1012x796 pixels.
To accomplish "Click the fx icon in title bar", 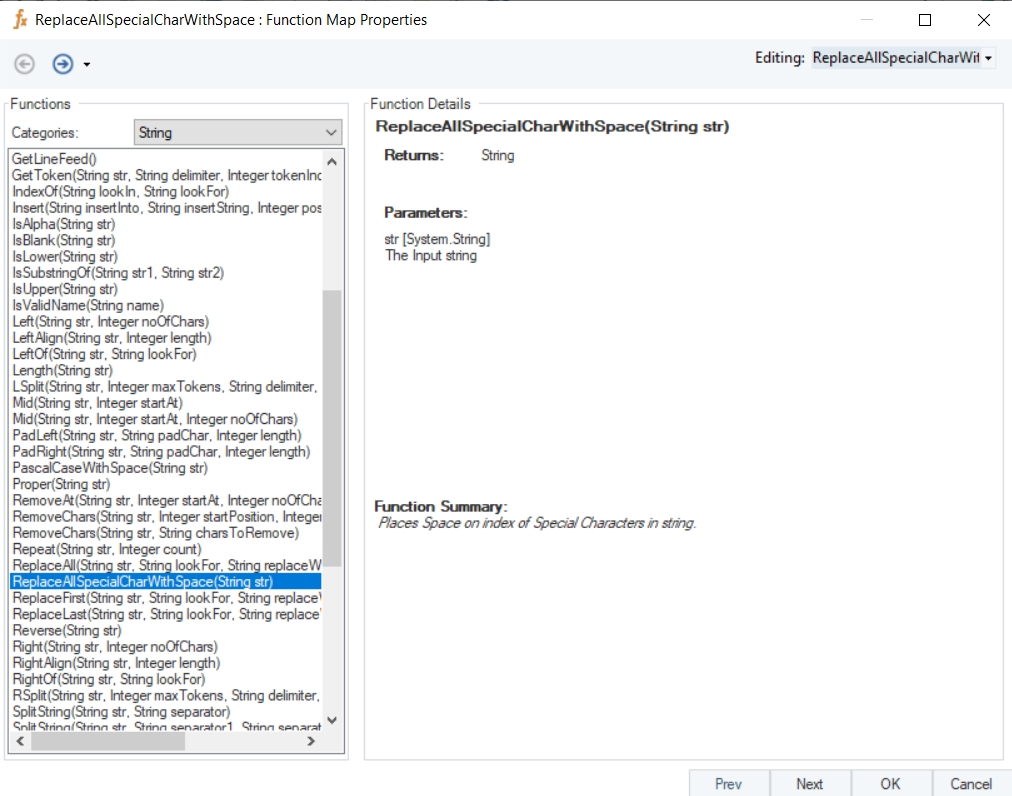I will point(21,19).
